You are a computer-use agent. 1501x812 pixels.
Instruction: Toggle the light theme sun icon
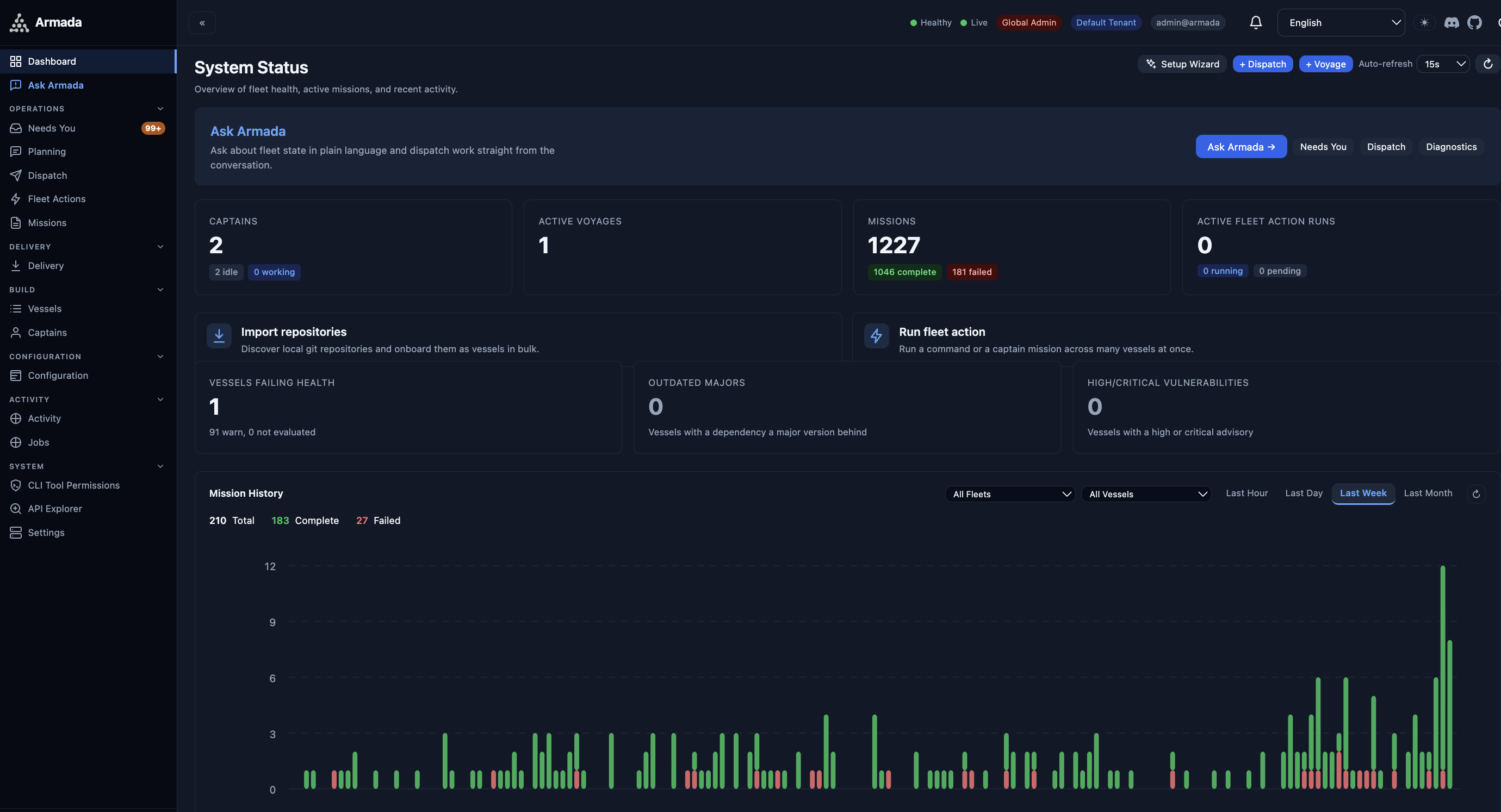tap(1424, 23)
